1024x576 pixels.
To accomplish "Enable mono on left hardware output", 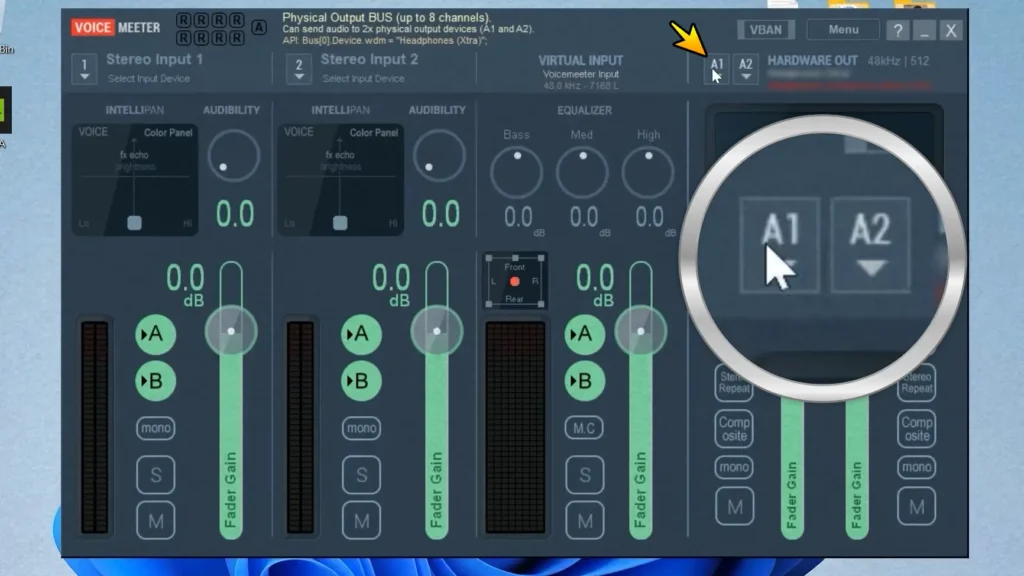I will coord(734,468).
